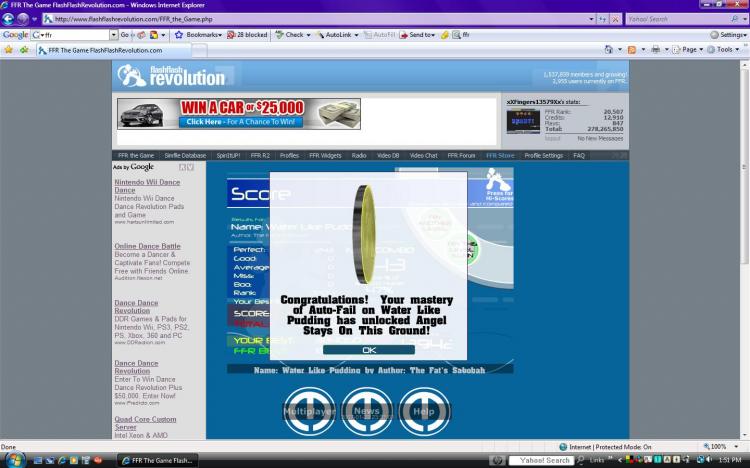750x468 pixels.
Task: Click the FlashFlash Revolution logo
Action: click(171, 76)
